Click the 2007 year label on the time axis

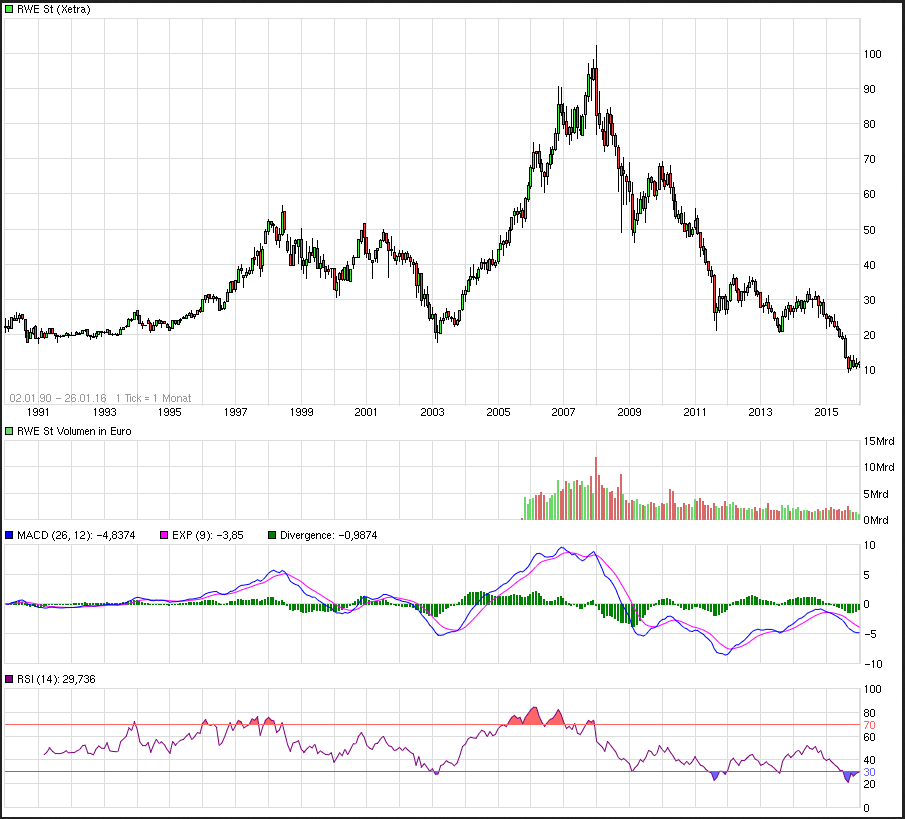pyautogui.click(x=563, y=412)
